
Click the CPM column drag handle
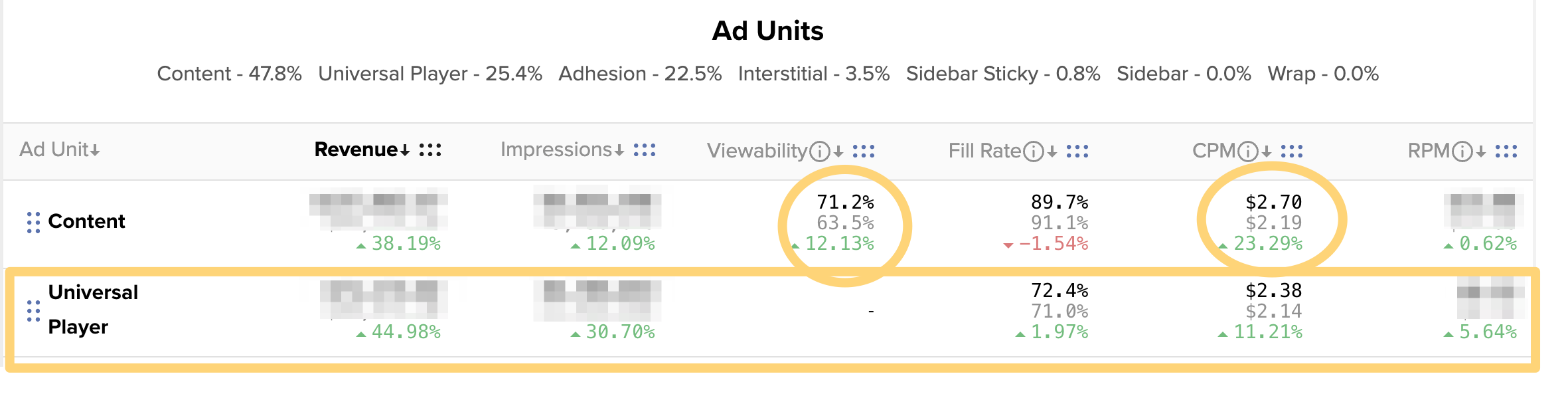(x=1292, y=151)
